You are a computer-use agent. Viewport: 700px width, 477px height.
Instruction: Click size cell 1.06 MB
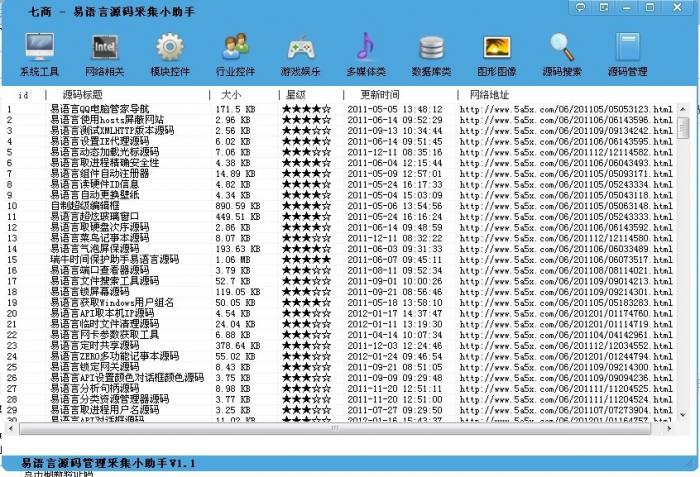coord(233,259)
